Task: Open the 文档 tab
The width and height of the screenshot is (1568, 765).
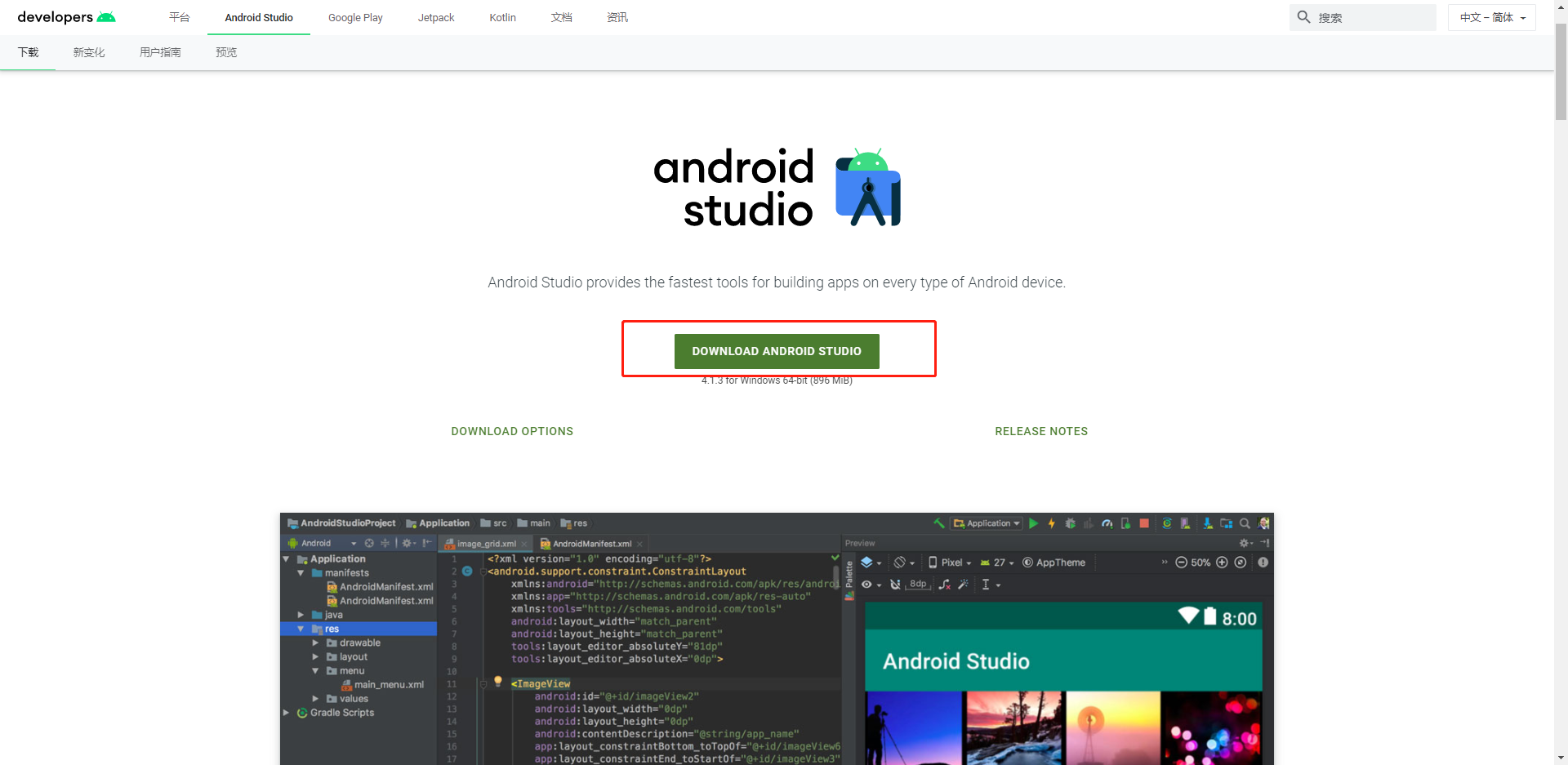Action: coord(561,17)
